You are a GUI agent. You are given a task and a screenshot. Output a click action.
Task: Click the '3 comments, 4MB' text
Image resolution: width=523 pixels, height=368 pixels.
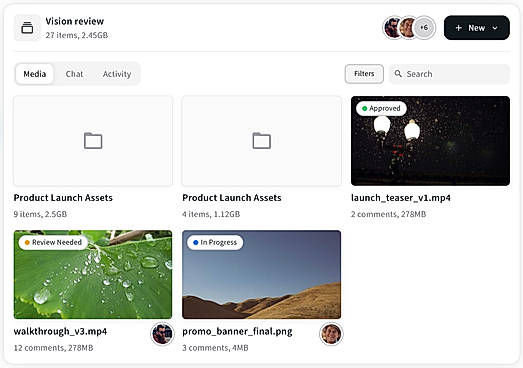(x=215, y=348)
